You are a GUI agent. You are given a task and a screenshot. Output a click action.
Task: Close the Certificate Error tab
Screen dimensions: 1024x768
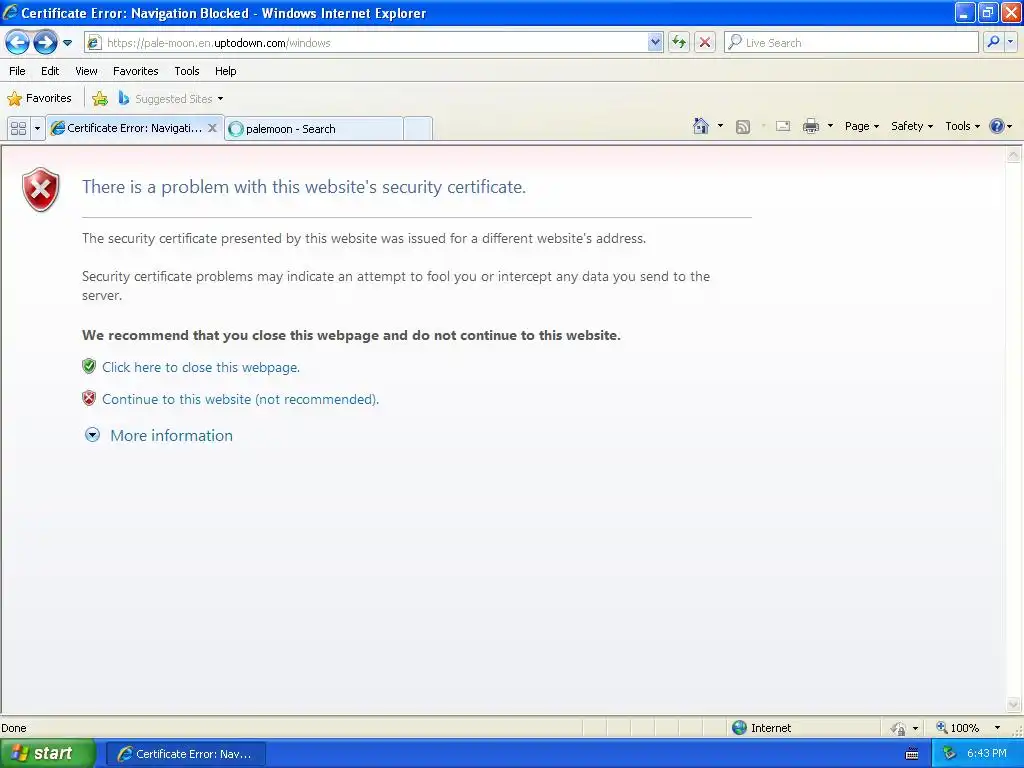(212, 128)
